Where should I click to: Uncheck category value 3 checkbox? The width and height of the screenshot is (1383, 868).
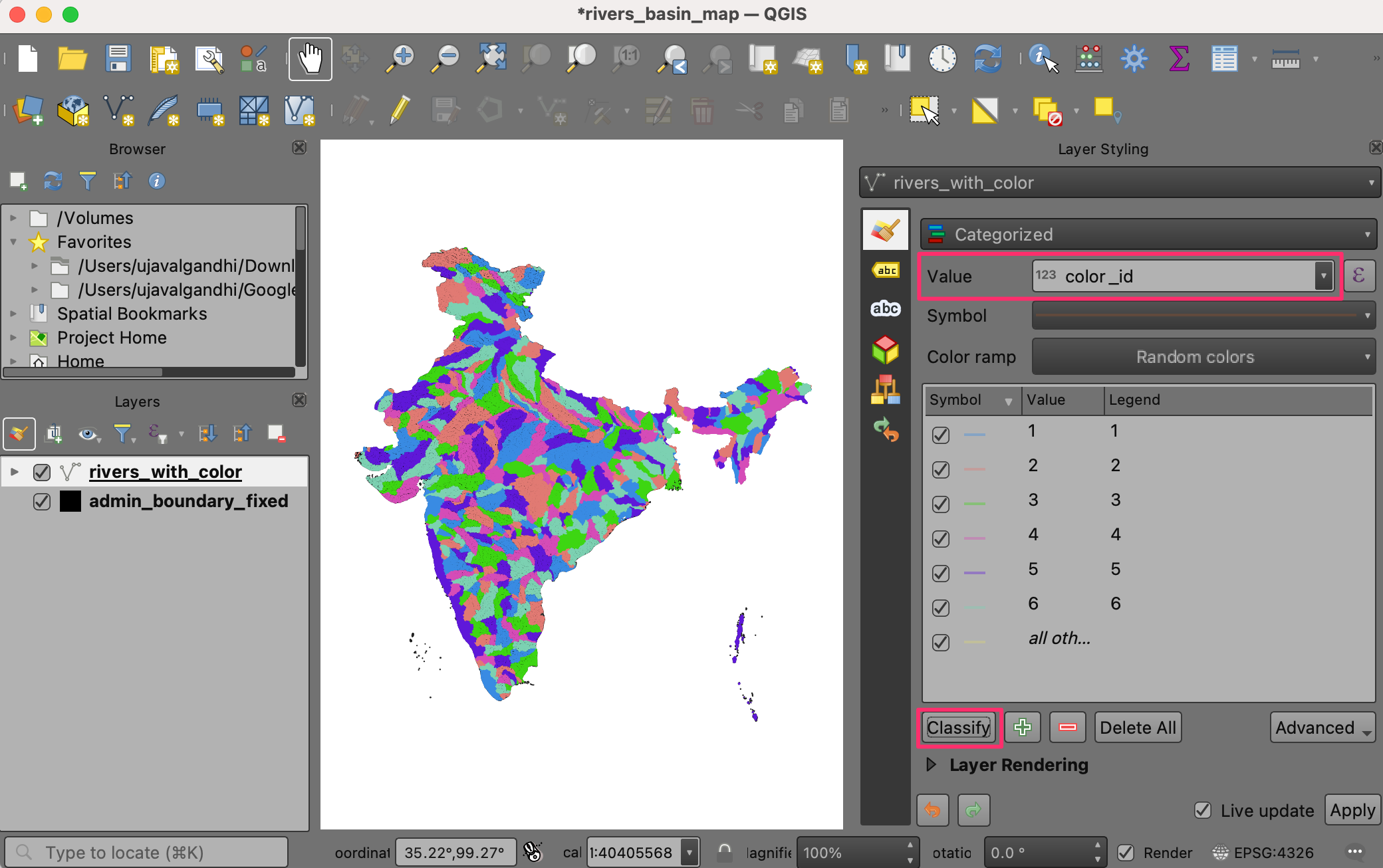[940, 504]
